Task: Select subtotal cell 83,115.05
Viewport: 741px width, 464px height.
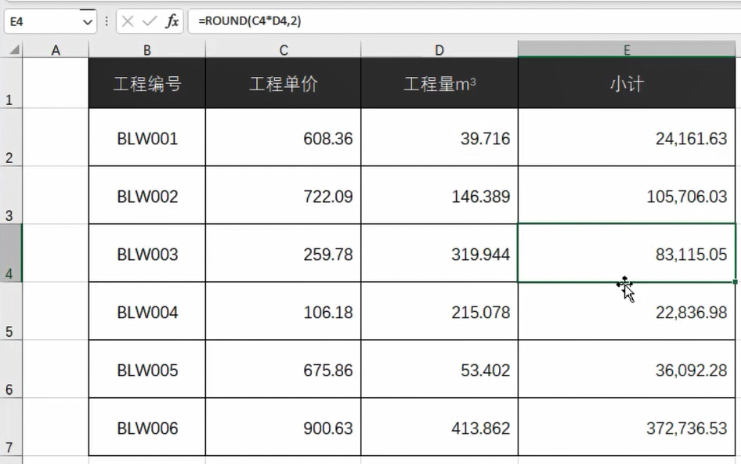Action: pos(627,253)
